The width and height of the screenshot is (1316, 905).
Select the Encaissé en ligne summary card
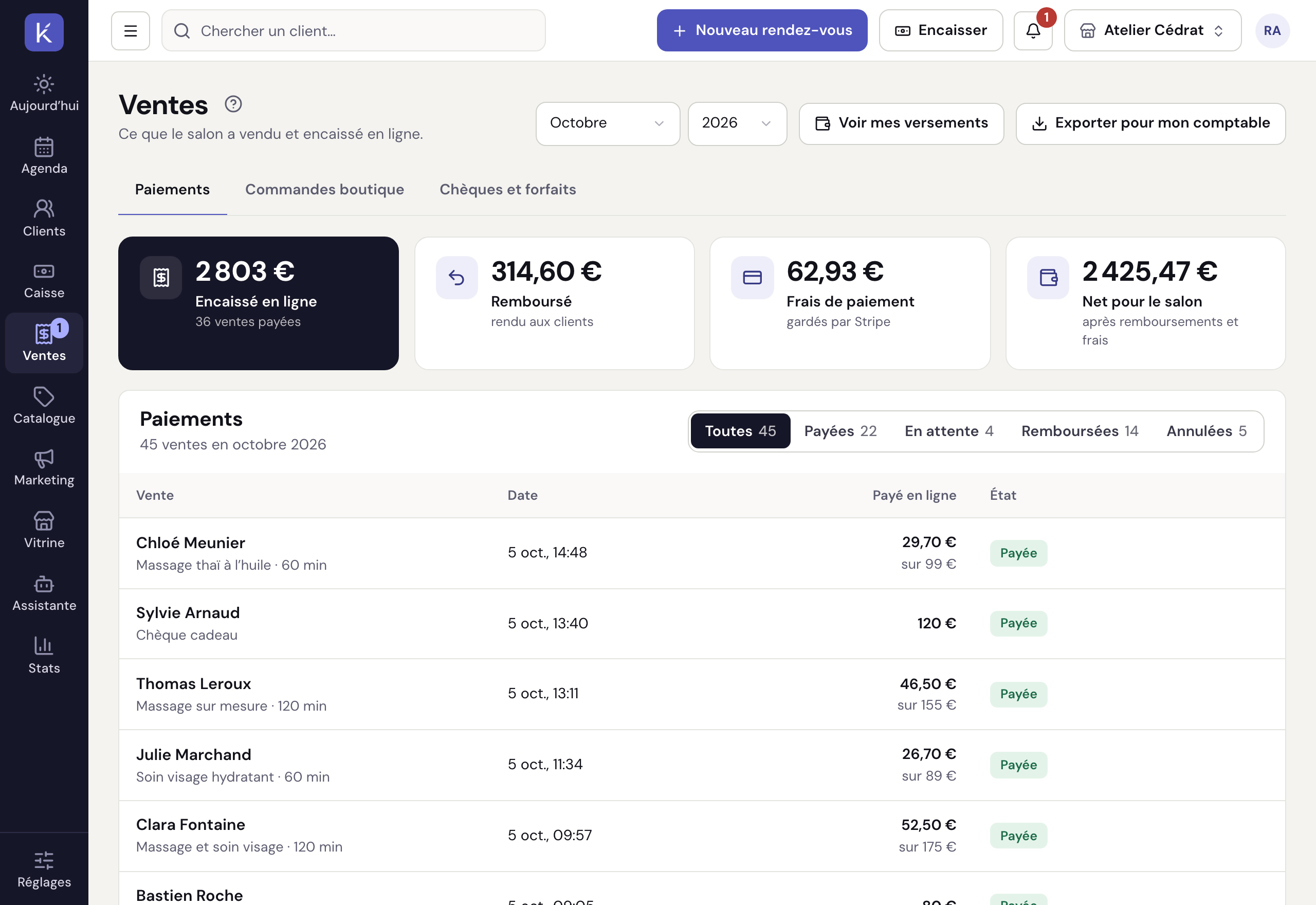[259, 303]
